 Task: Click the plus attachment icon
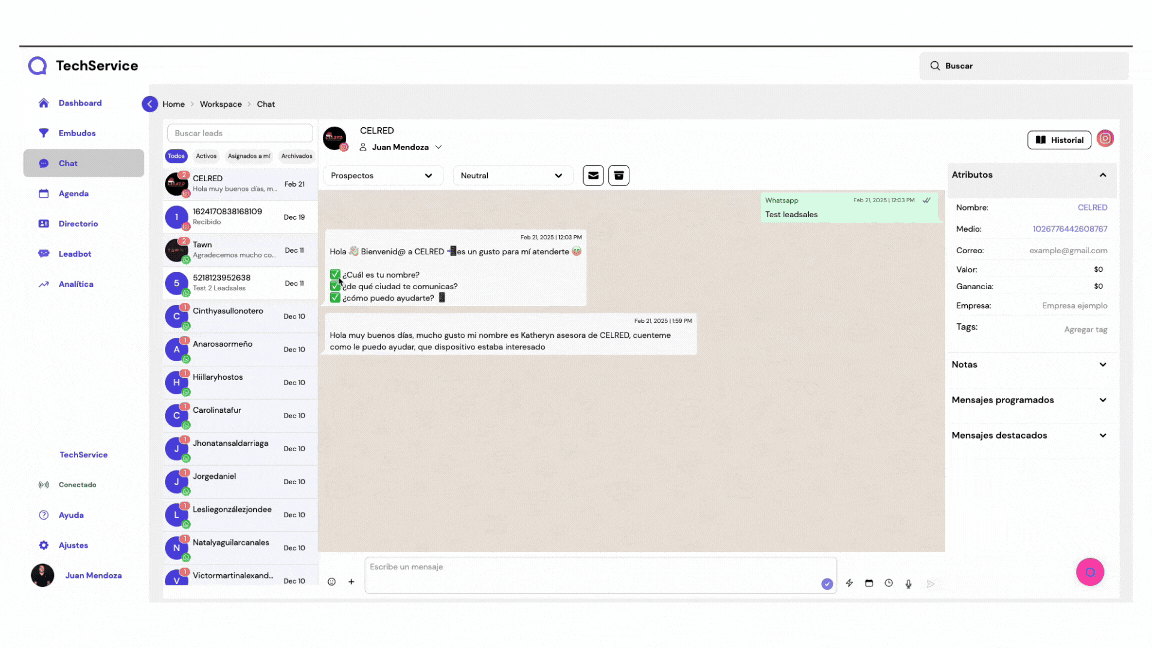point(351,582)
